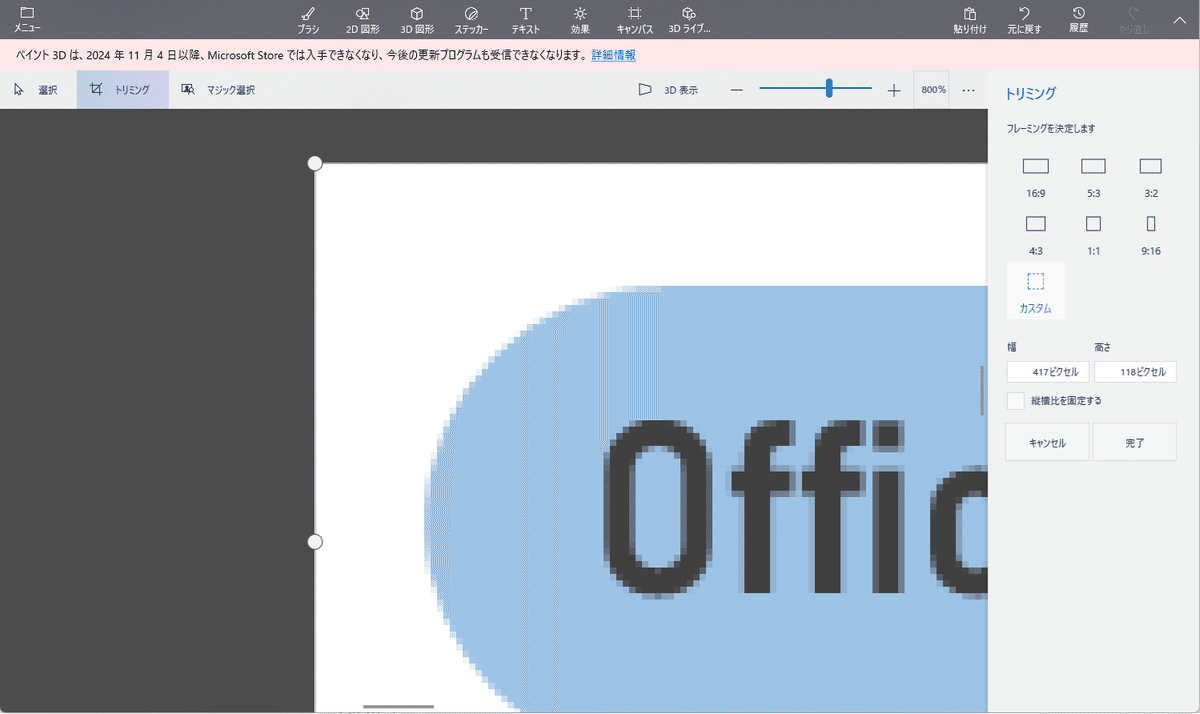Viewport: 1200px width, 714px height.
Task: Open the 効果 effects panel
Action: click(580, 19)
